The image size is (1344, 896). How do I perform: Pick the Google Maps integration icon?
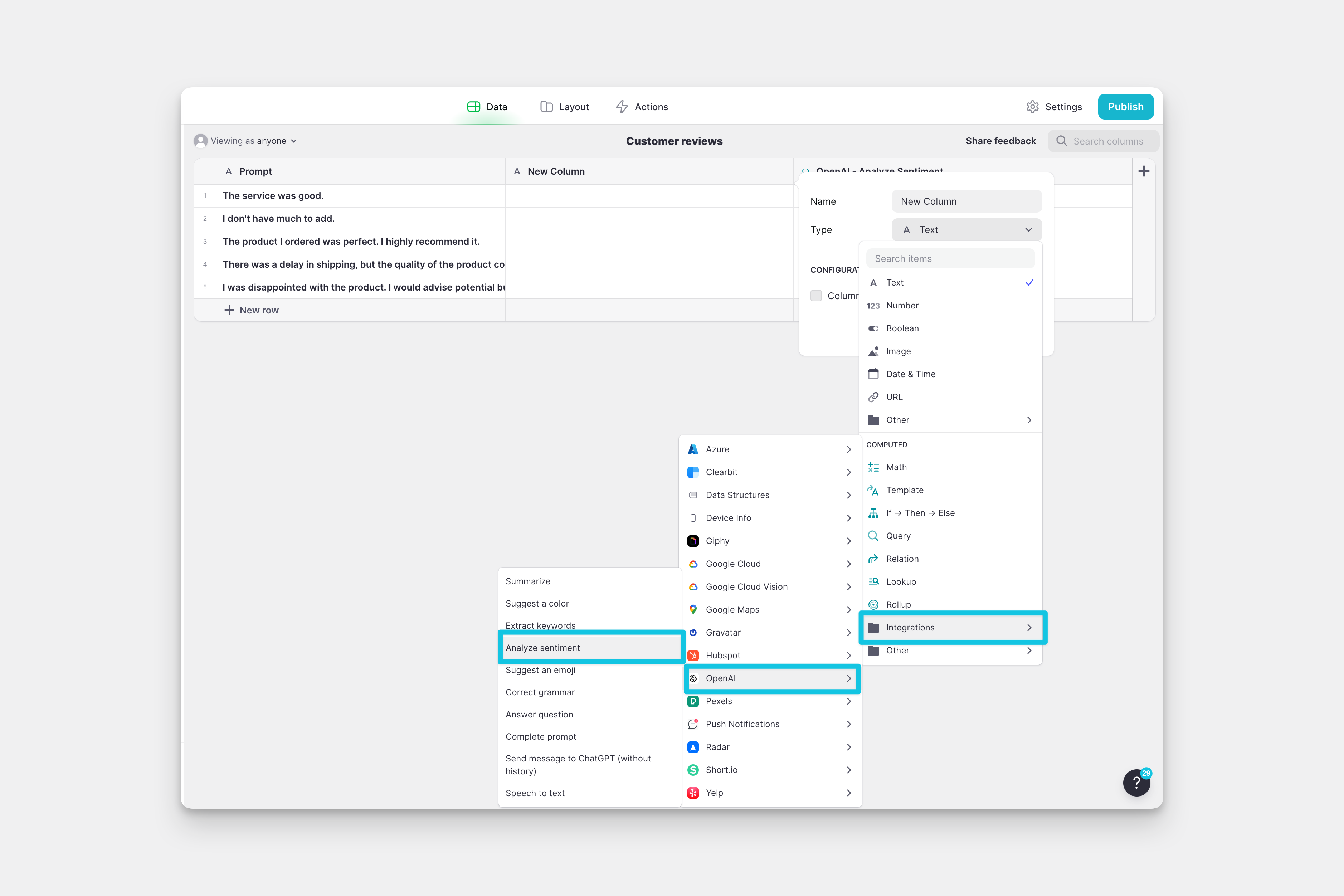692,610
